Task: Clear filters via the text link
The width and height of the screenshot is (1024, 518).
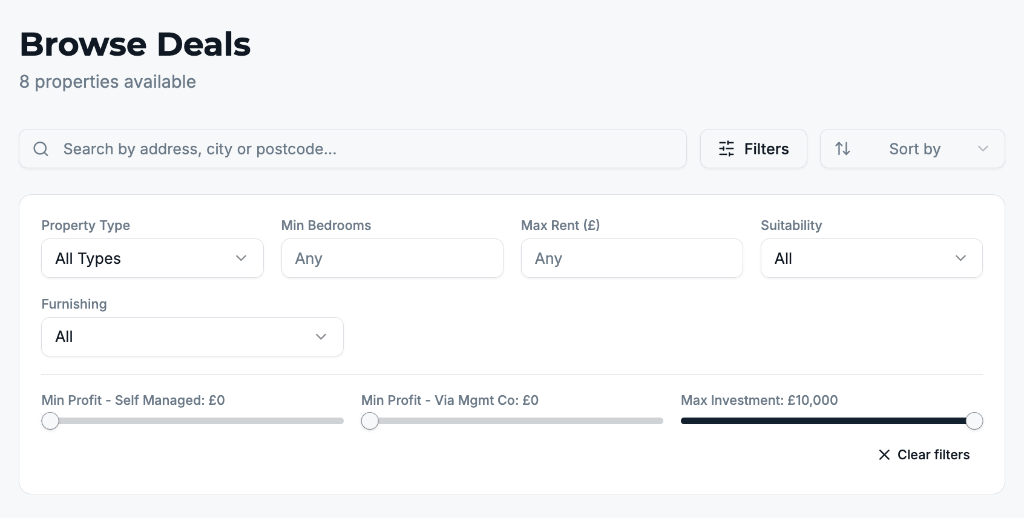Action: coord(933,455)
